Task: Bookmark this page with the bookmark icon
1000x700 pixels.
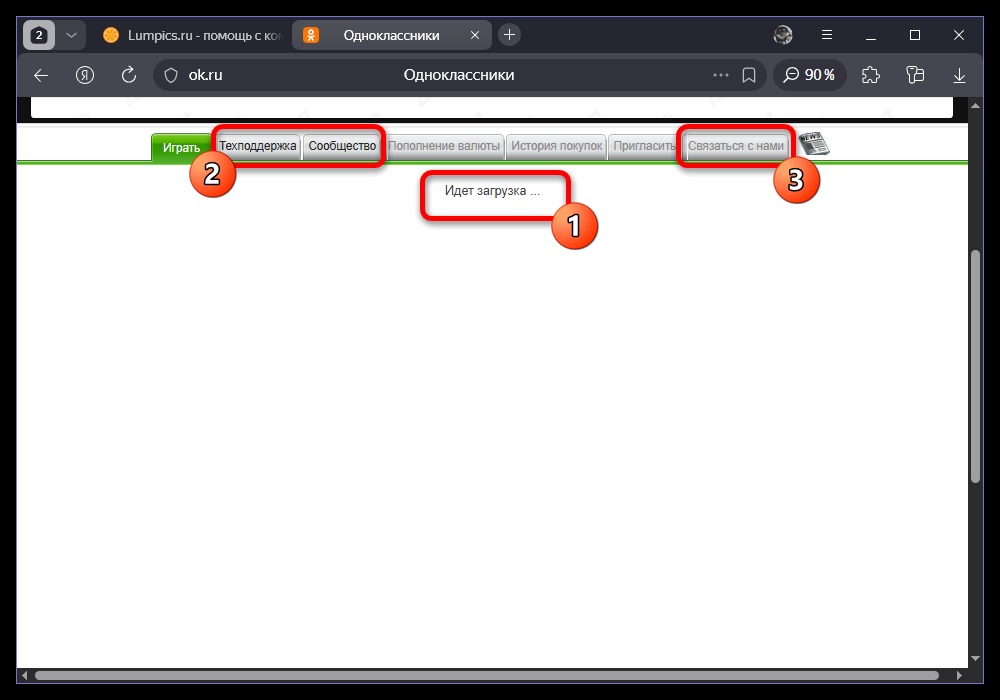Action: pos(749,75)
